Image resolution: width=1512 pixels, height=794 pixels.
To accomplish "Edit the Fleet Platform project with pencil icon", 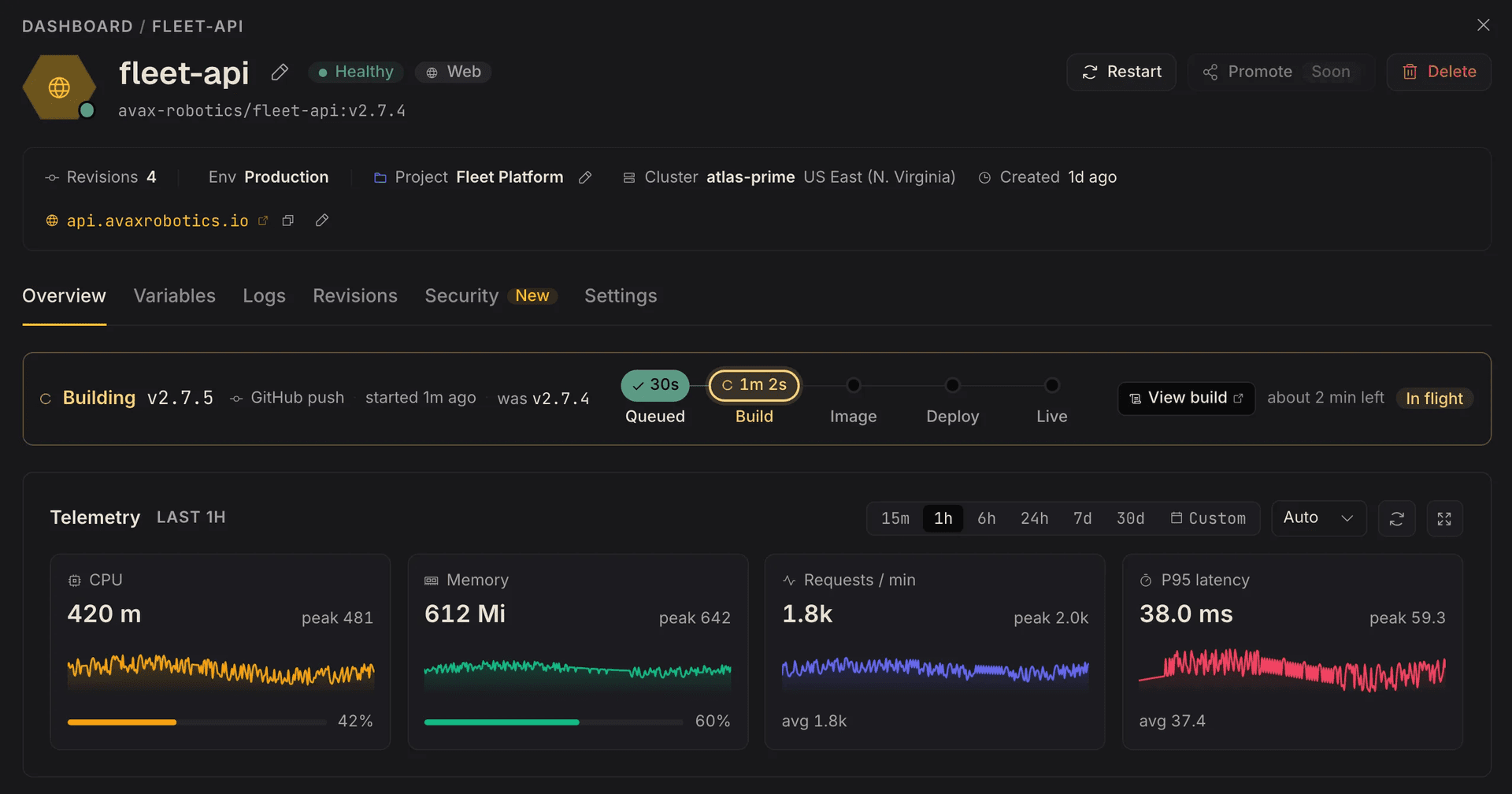I will click(x=585, y=177).
